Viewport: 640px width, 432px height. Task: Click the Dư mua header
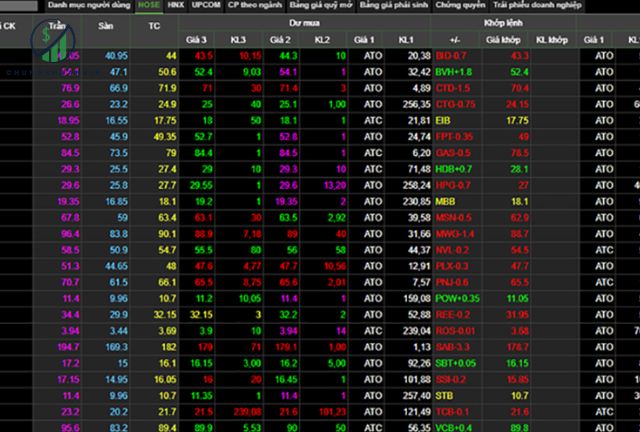[304, 23]
